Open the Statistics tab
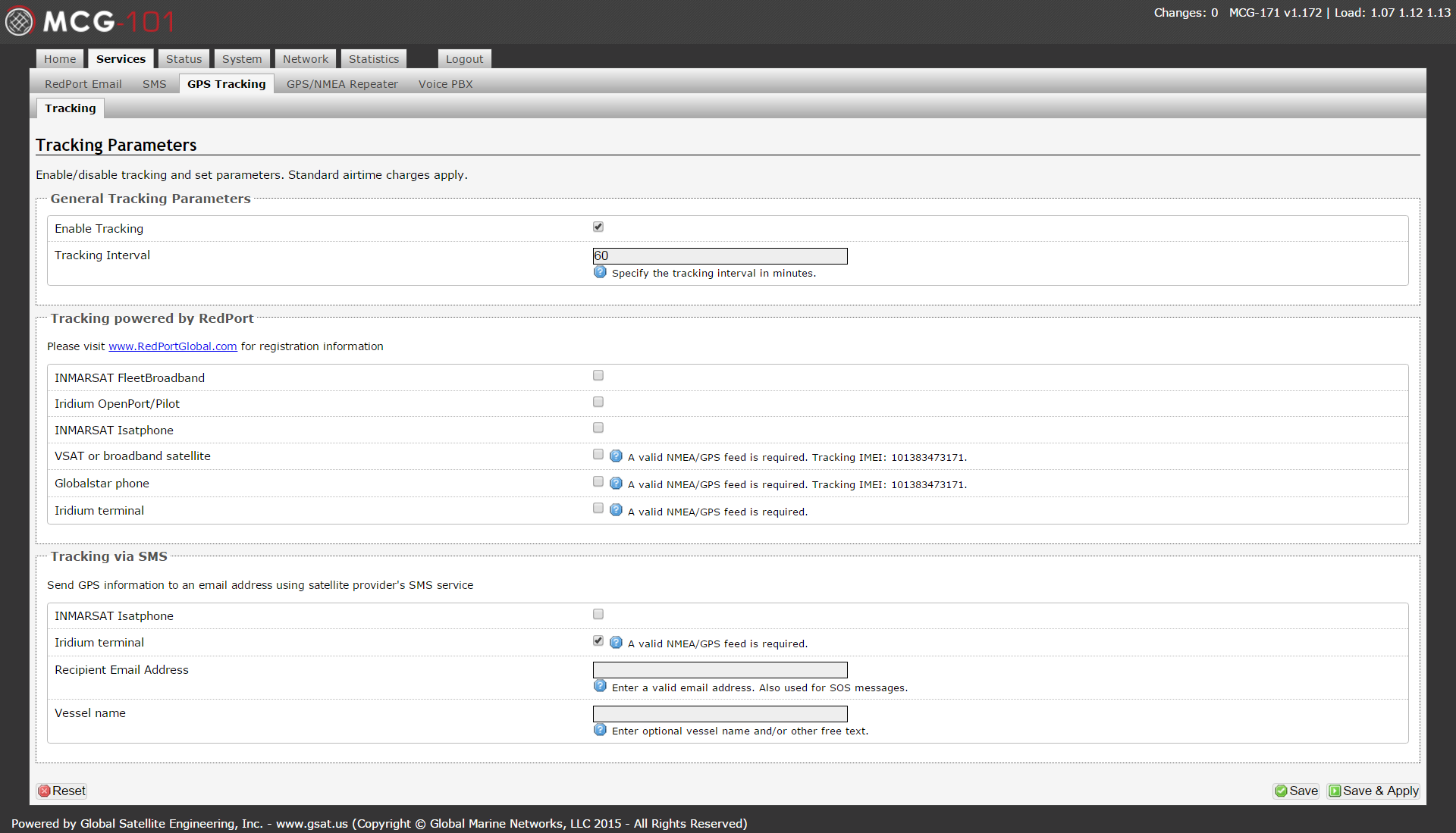This screenshot has width=1456, height=833. [x=374, y=59]
